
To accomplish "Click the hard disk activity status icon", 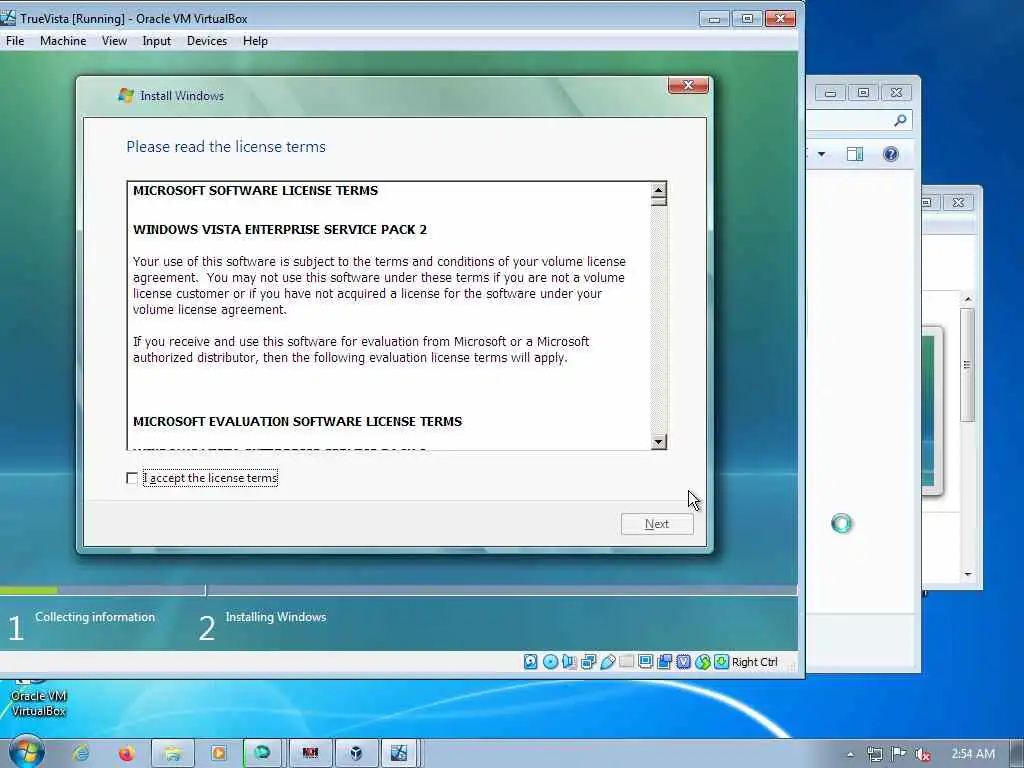I will [530, 662].
